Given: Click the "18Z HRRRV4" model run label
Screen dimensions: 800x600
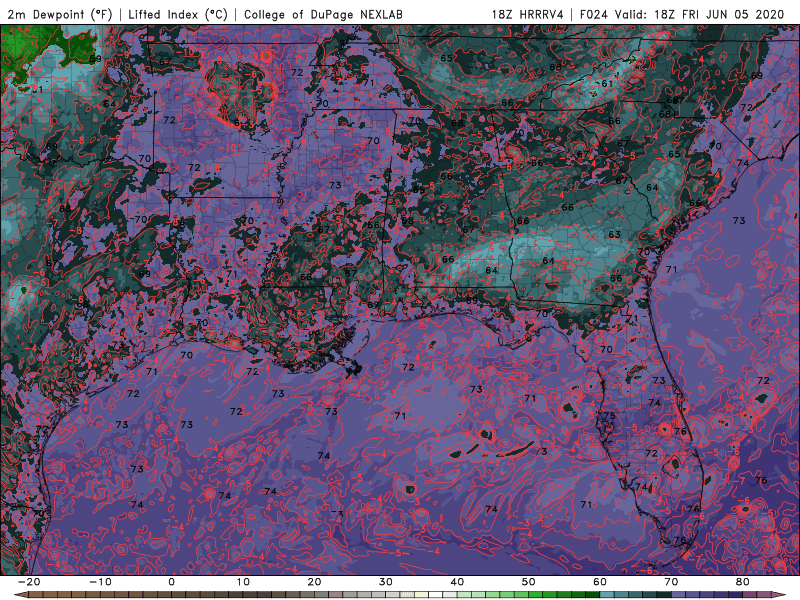Looking at the screenshot, I should click(528, 14).
